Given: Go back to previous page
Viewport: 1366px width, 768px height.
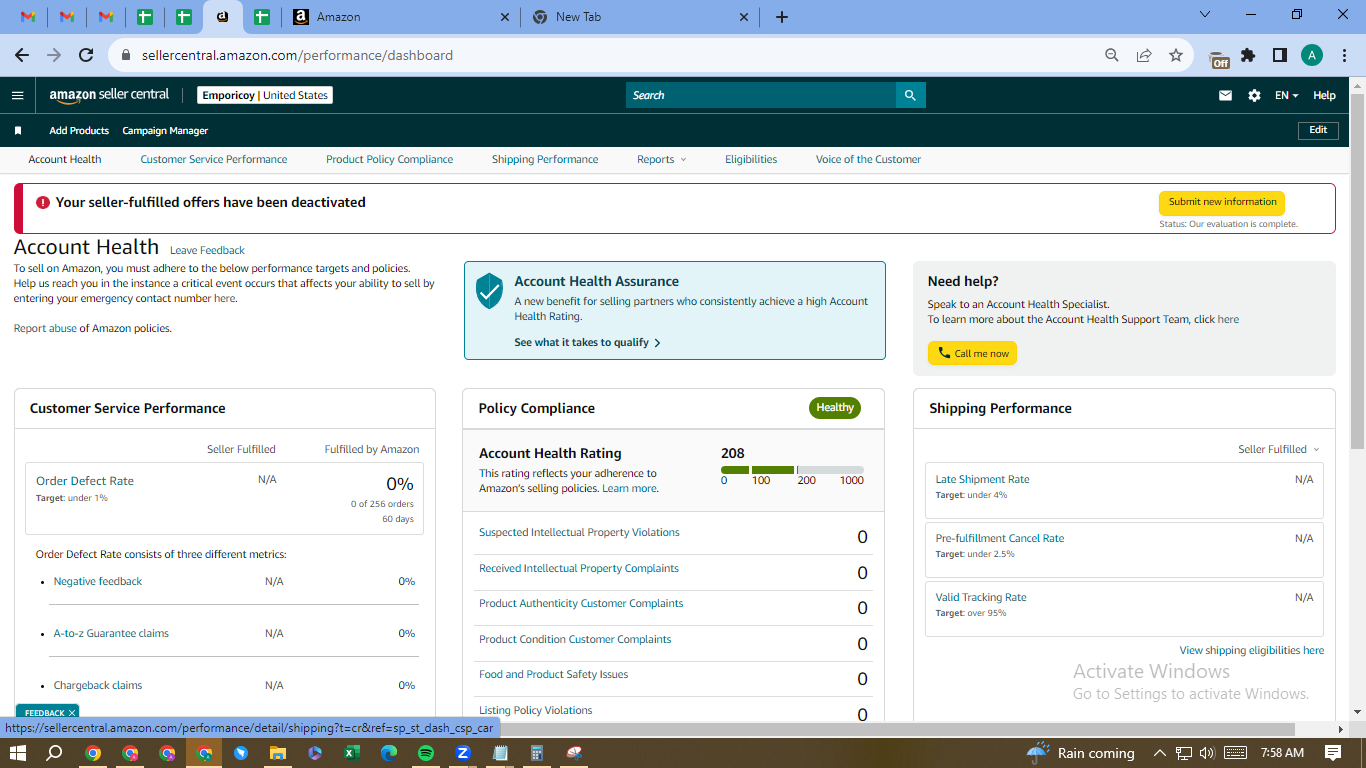Looking at the screenshot, I should click(x=22, y=55).
